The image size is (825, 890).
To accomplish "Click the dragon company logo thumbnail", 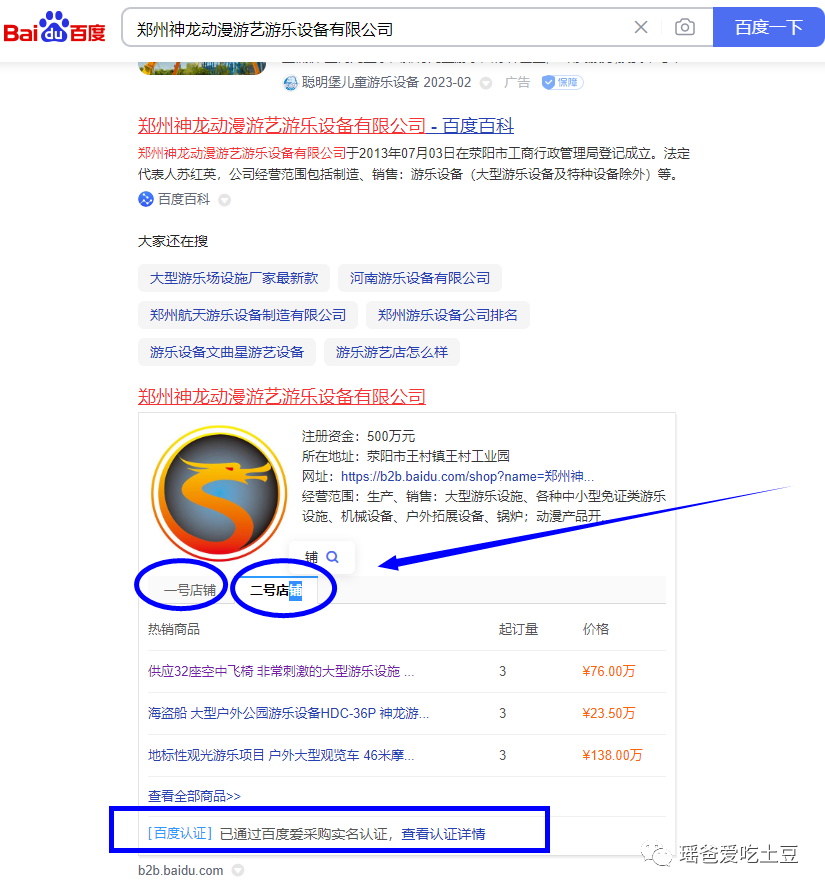I will coord(219,492).
